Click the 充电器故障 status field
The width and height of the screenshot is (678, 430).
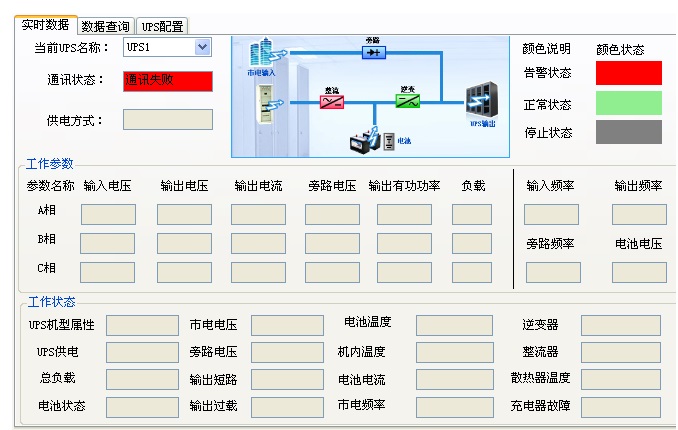click(620, 408)
